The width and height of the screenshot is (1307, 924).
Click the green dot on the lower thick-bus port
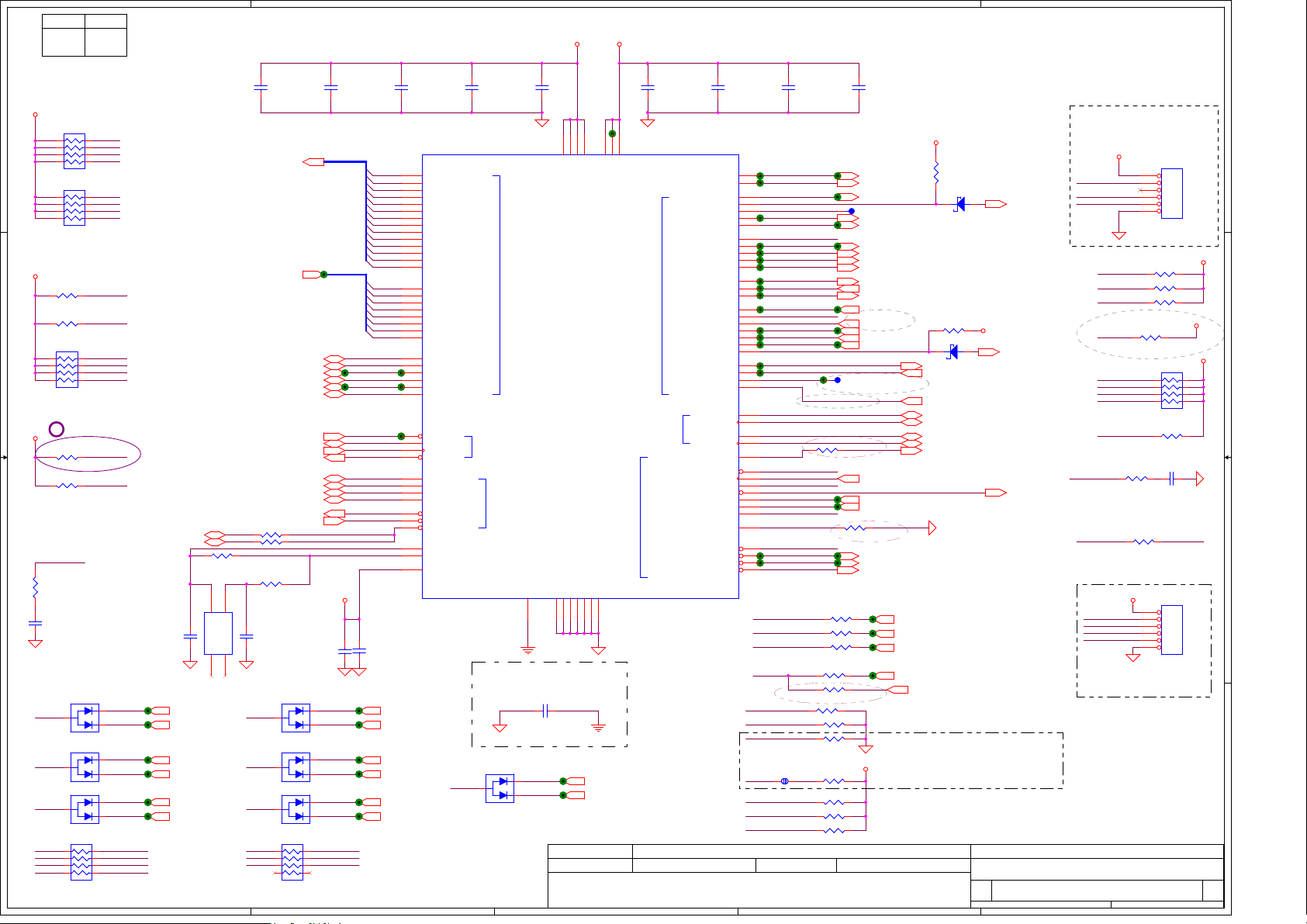tap(323, 275)
